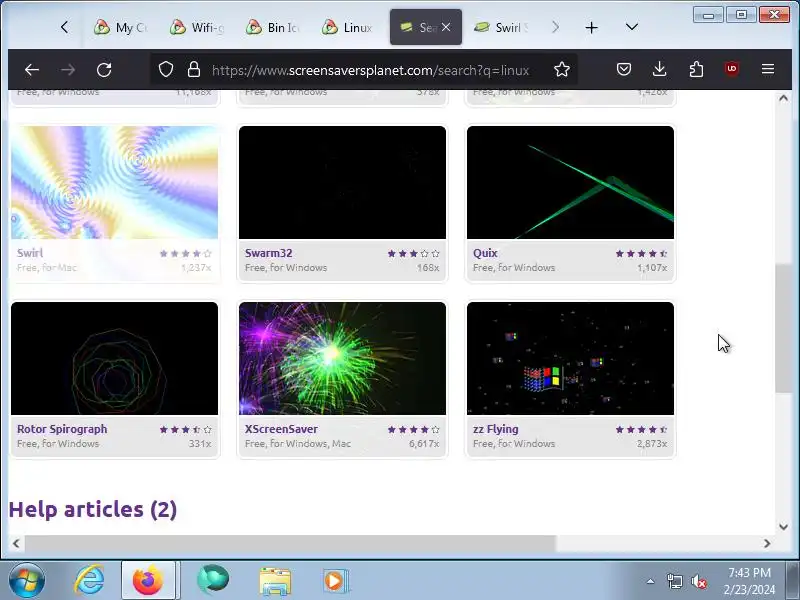The image size is (800, 600).
Task: Click the Rotor Spirograph title link
Action: (62, 429)
